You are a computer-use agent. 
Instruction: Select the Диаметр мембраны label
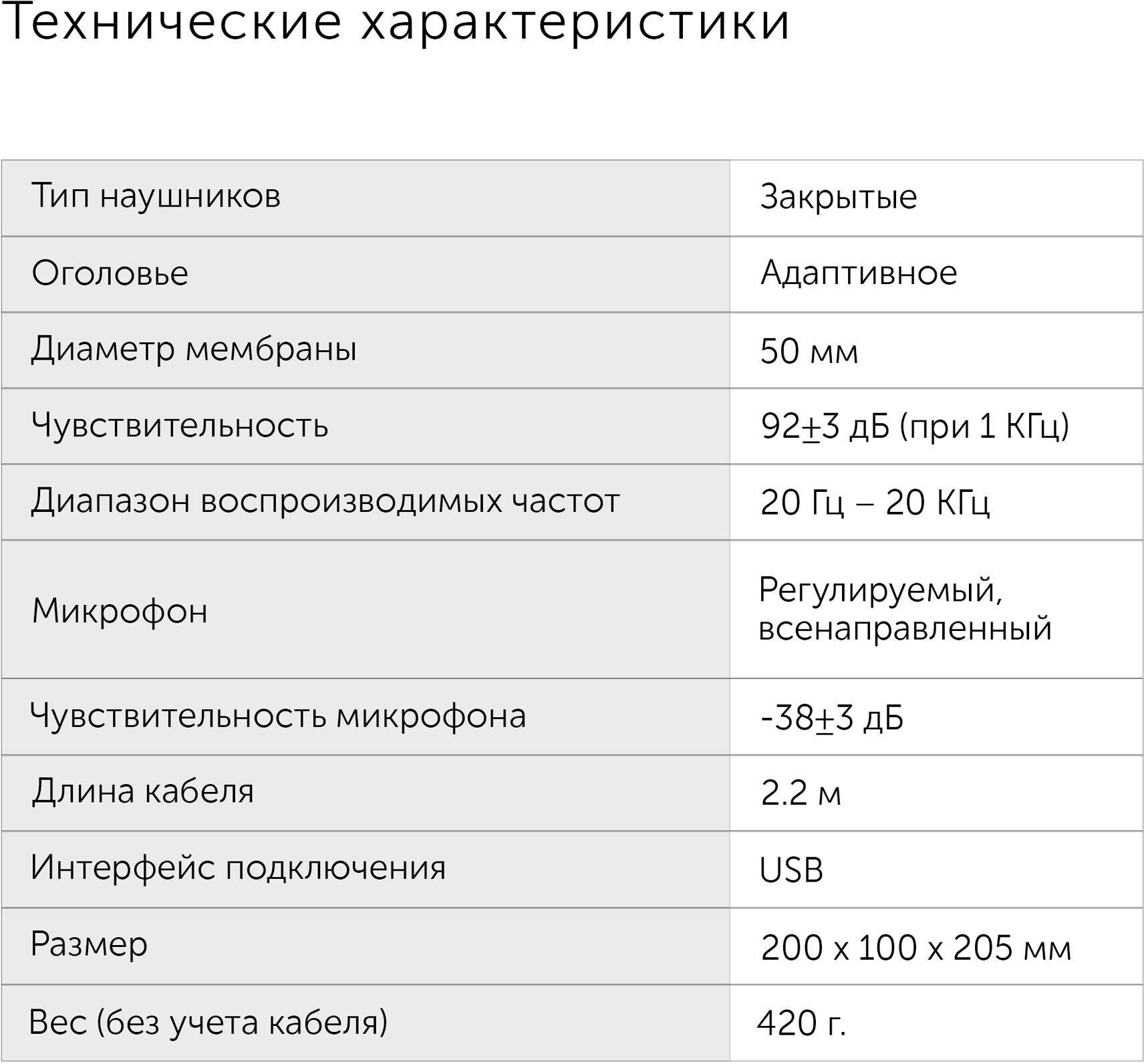194,349
